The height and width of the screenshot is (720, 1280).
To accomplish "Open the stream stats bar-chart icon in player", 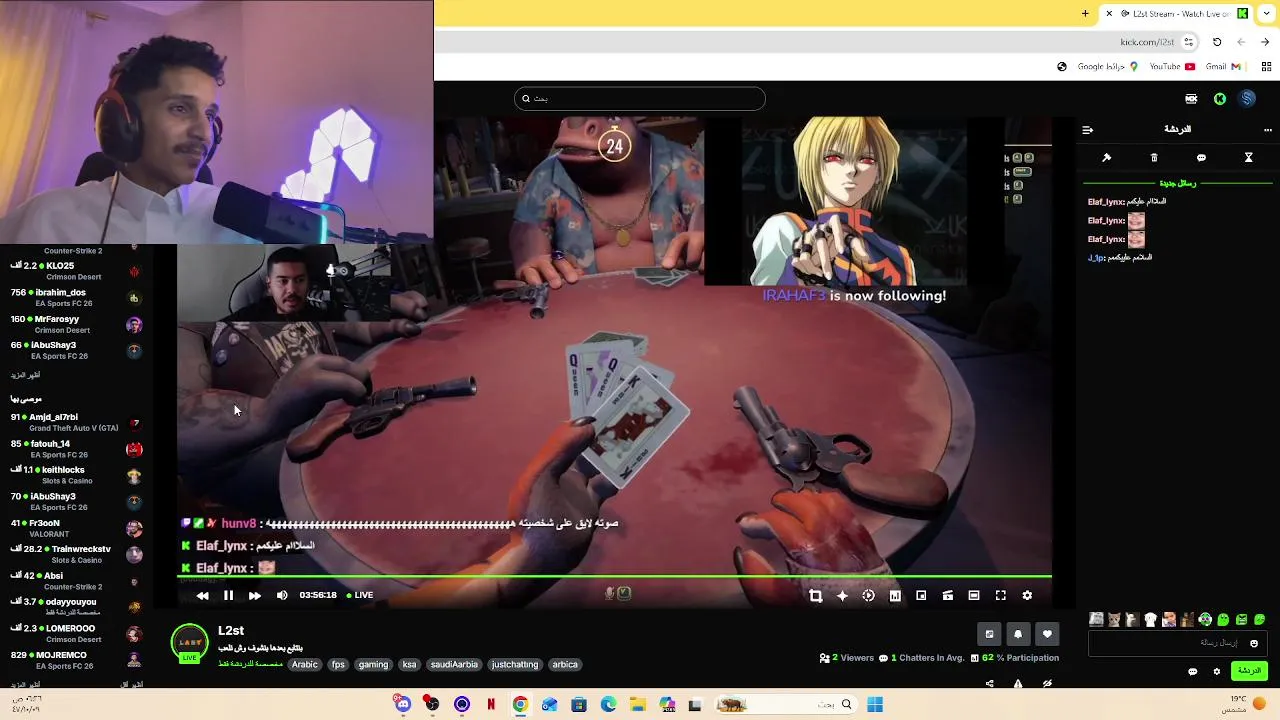I will point(895,595).
